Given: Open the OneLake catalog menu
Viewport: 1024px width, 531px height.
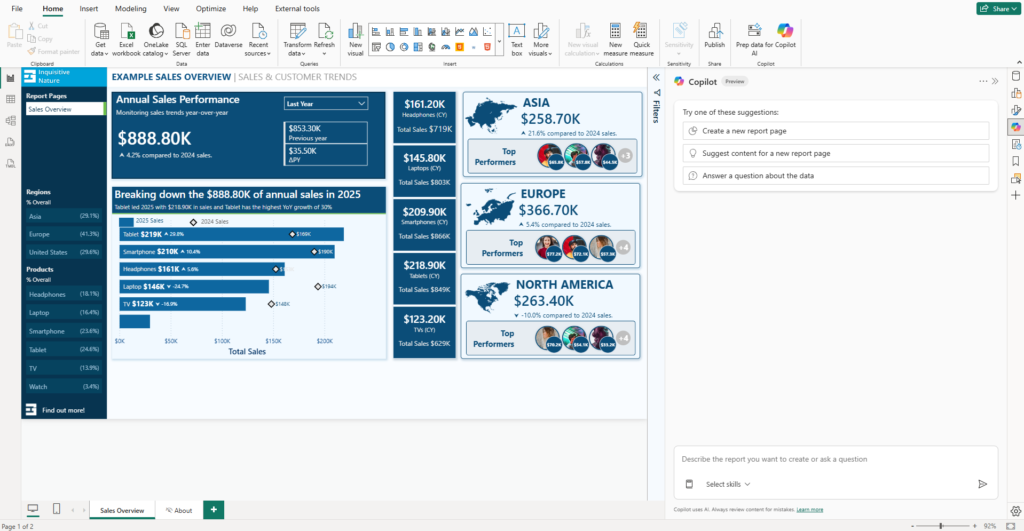Looking at the screenshot, I should (155, 39).
